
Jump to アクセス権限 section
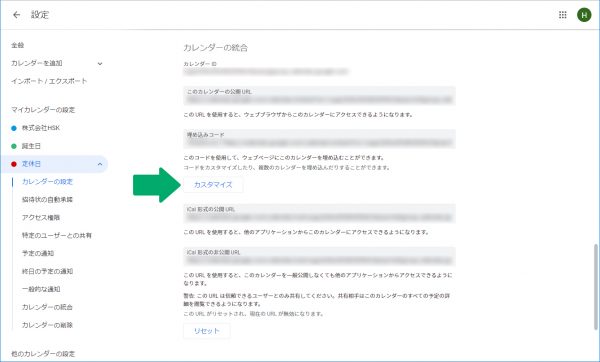[x=41, y=218]
